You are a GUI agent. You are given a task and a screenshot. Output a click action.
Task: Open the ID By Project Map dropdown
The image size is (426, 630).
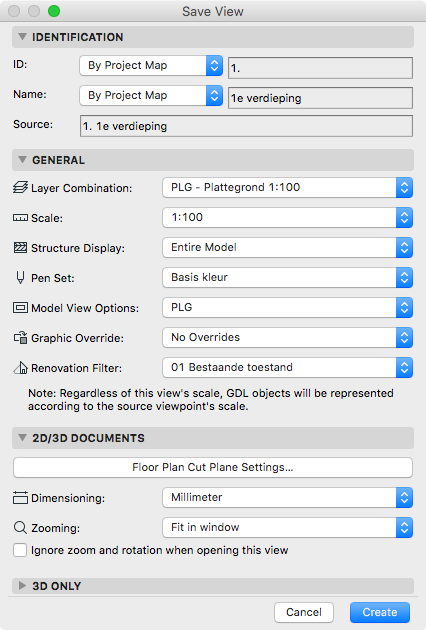click(x=151, y=65)
